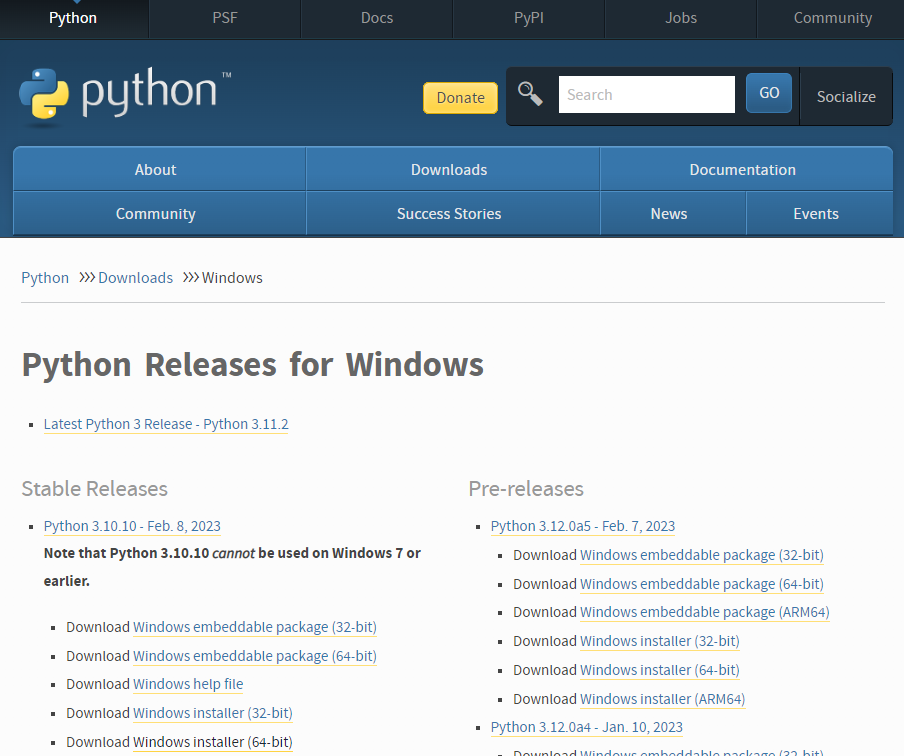The height and width of the screenshot is (756, 904).
Task: Open the PSF section
Action: 224,17
